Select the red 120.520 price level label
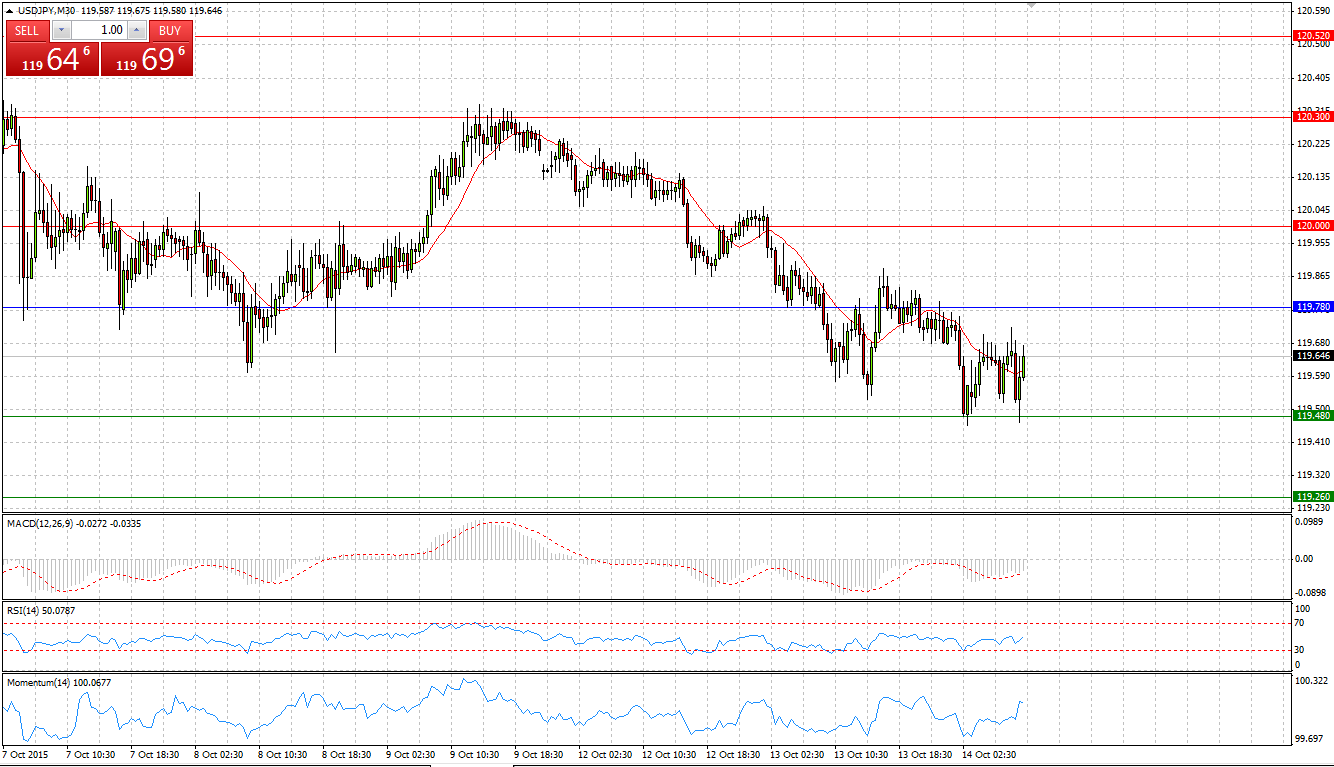 (x=1312, y=35)
